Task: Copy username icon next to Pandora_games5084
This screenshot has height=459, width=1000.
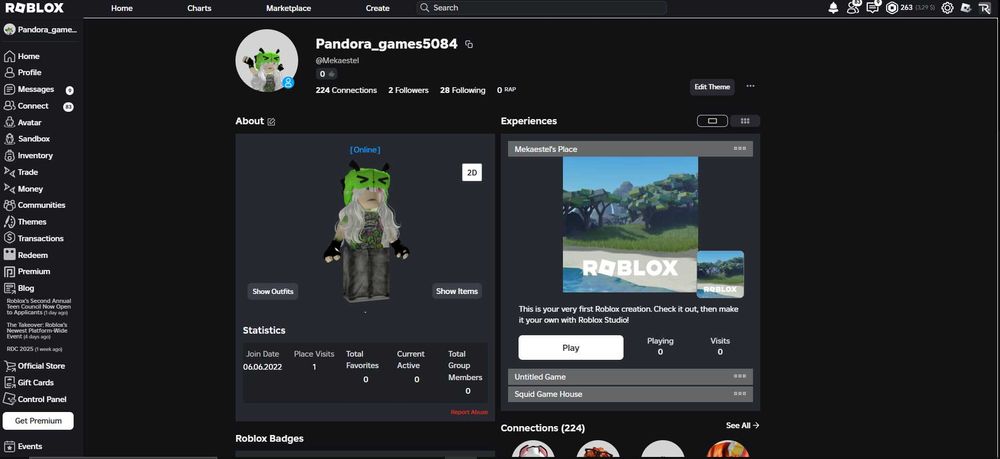Action: tap(469, 44)
